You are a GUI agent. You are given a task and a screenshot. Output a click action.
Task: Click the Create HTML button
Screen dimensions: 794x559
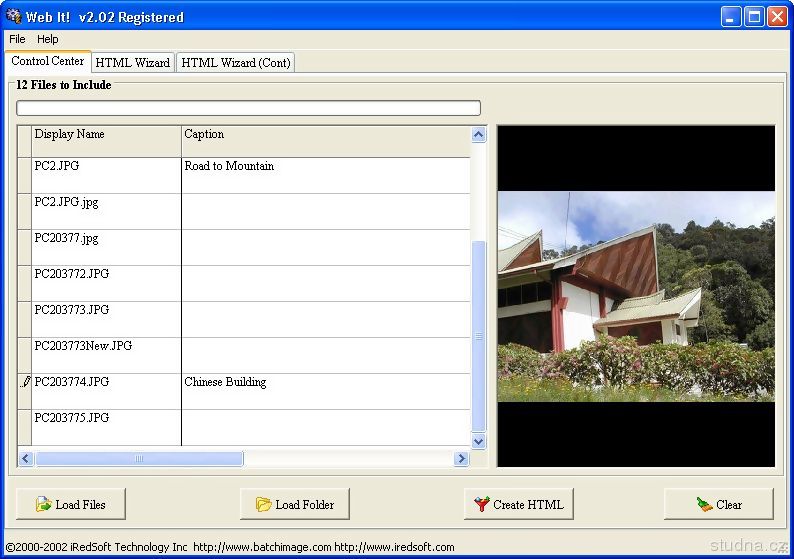coord(518,504)
